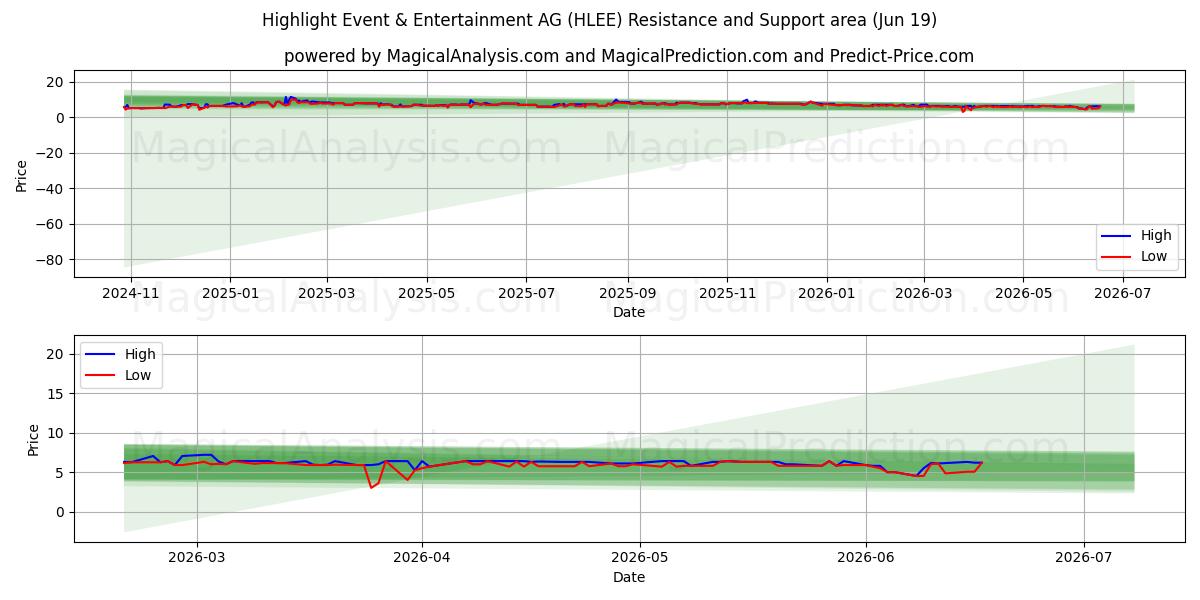Click the '2026-06' tick label in bottom chart
The width and height of the screenshot is (1200, 600).
(865, 559)
